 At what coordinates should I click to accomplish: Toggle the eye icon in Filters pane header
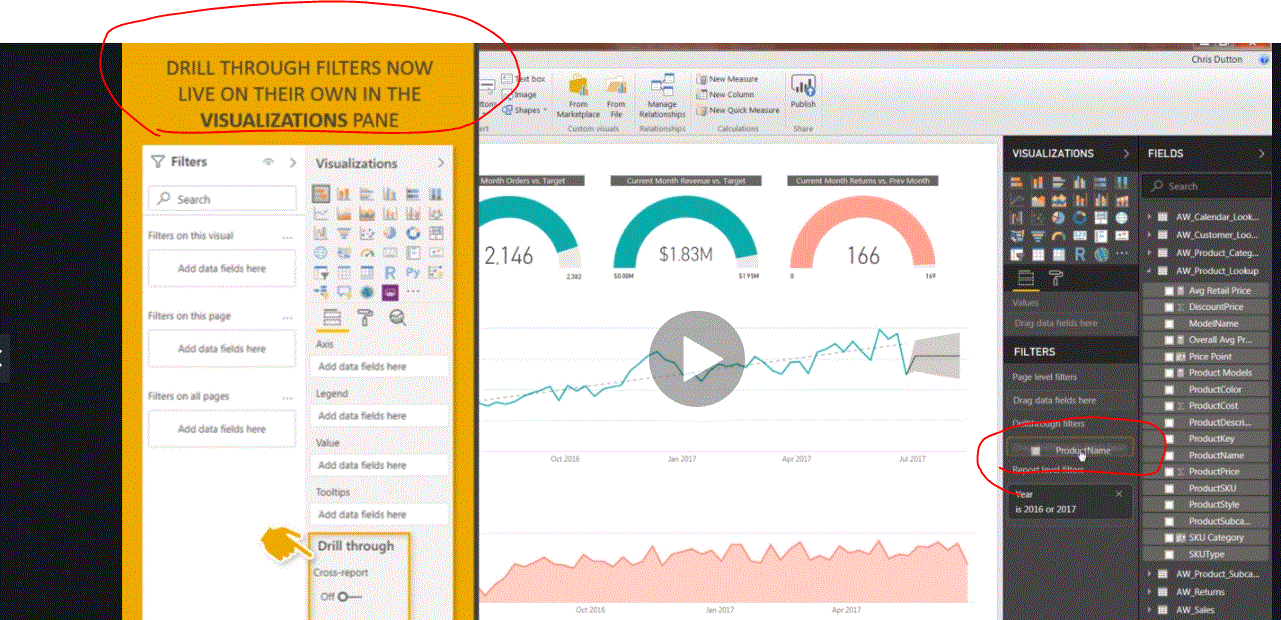tap(268, 162)
